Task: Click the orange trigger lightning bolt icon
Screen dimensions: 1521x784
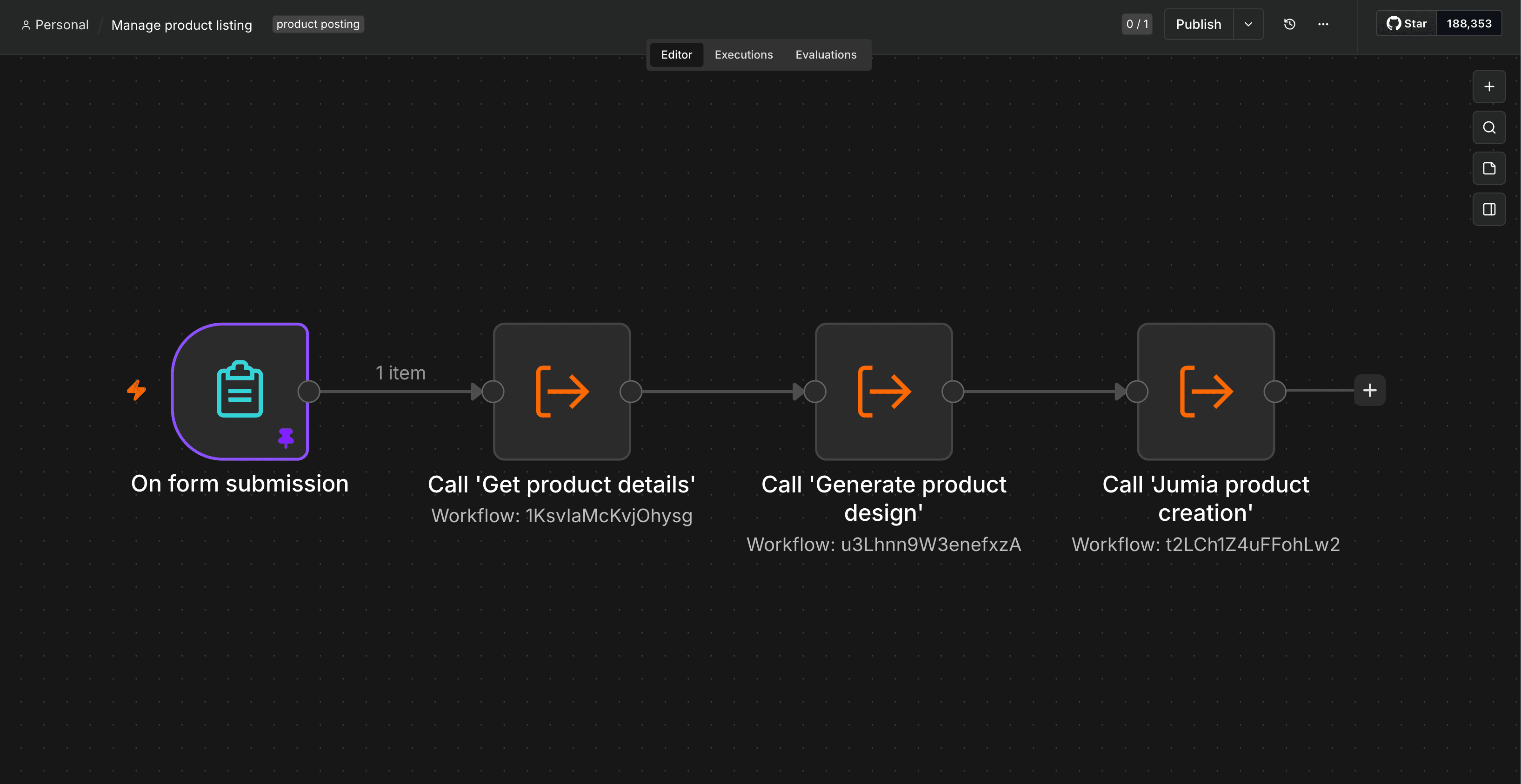Action: [136, 390]
